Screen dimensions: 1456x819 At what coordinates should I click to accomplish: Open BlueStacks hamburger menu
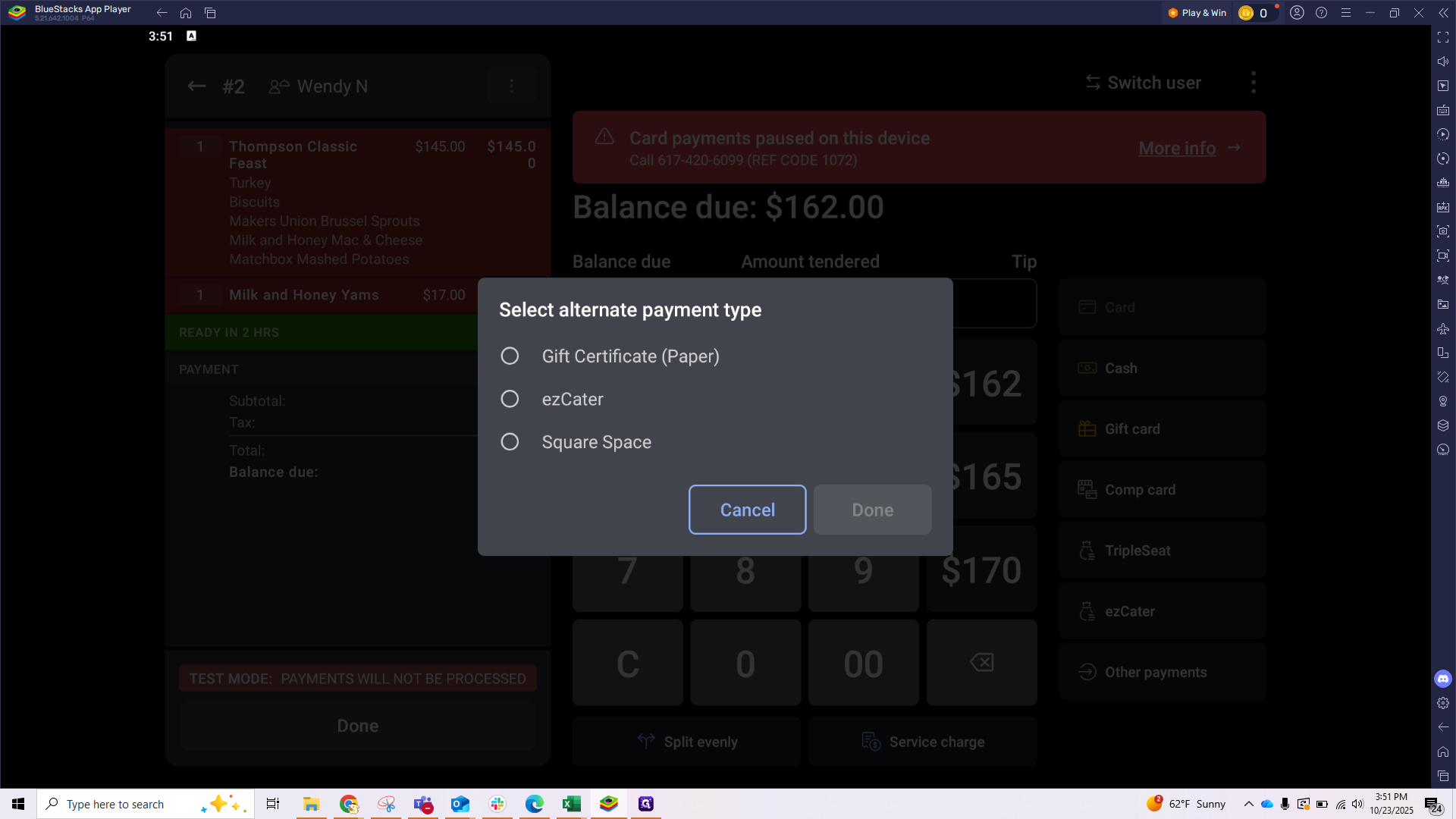(x=1346, y=13)
